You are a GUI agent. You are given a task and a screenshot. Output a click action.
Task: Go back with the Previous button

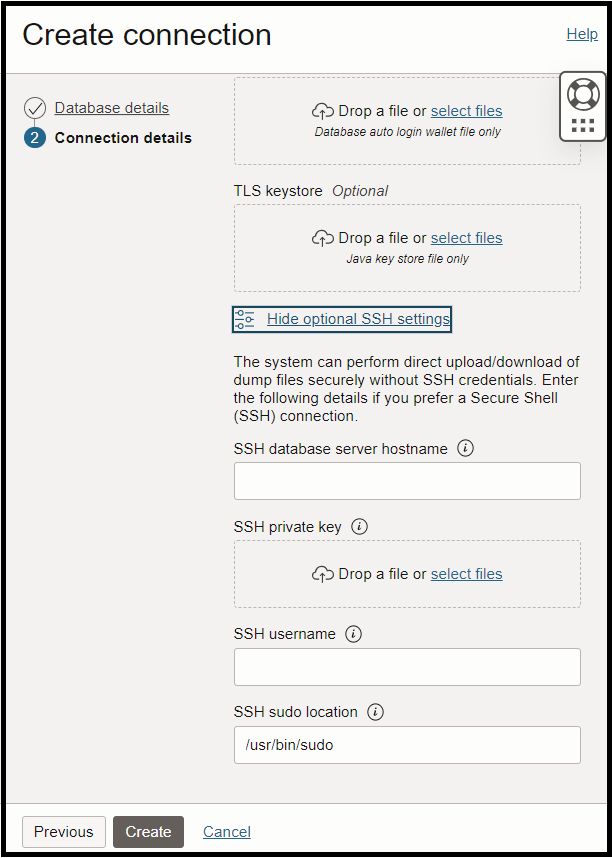pos(63,832)
